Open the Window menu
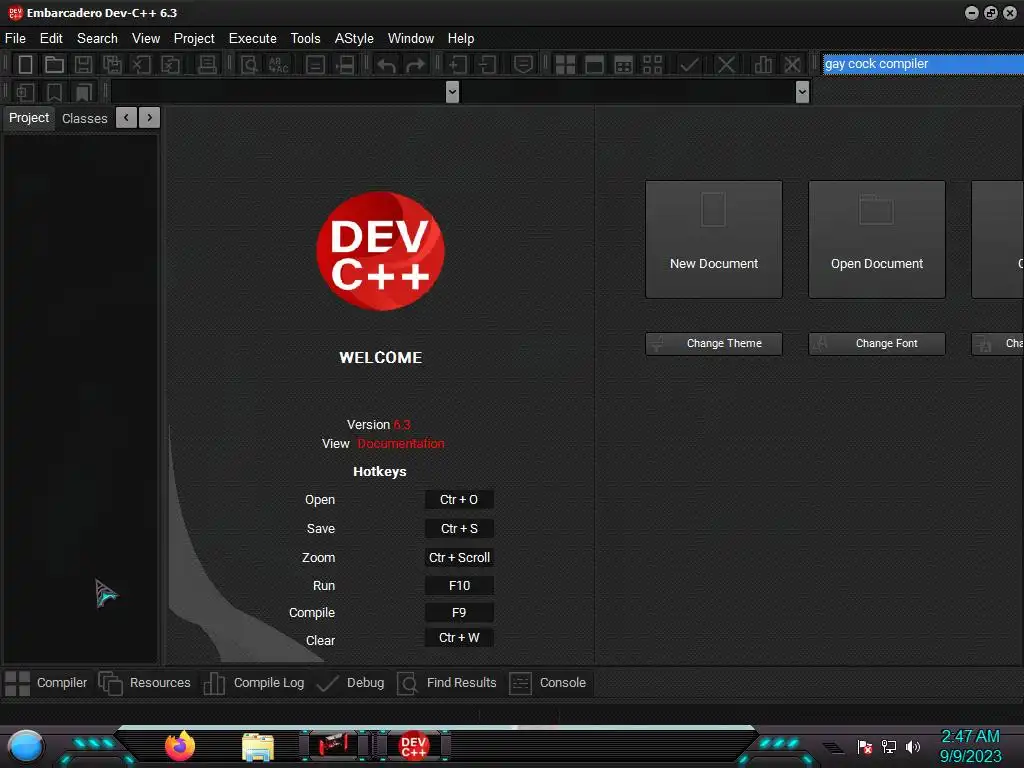Viewport: 1024px width, 768px height. (411, 39)
